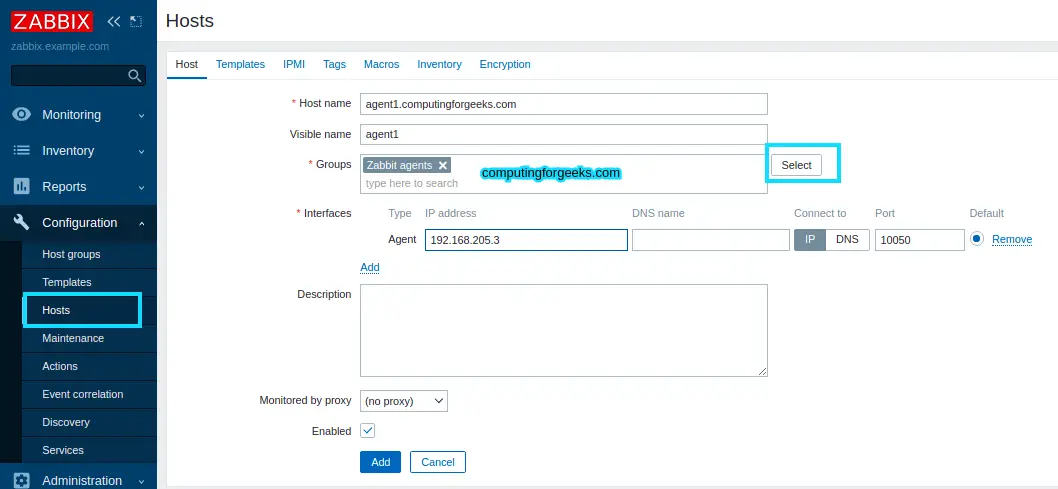Open the Encryption tab
Image resolution: width=1058 pixels, height=489 pixels.
[505, 64]
